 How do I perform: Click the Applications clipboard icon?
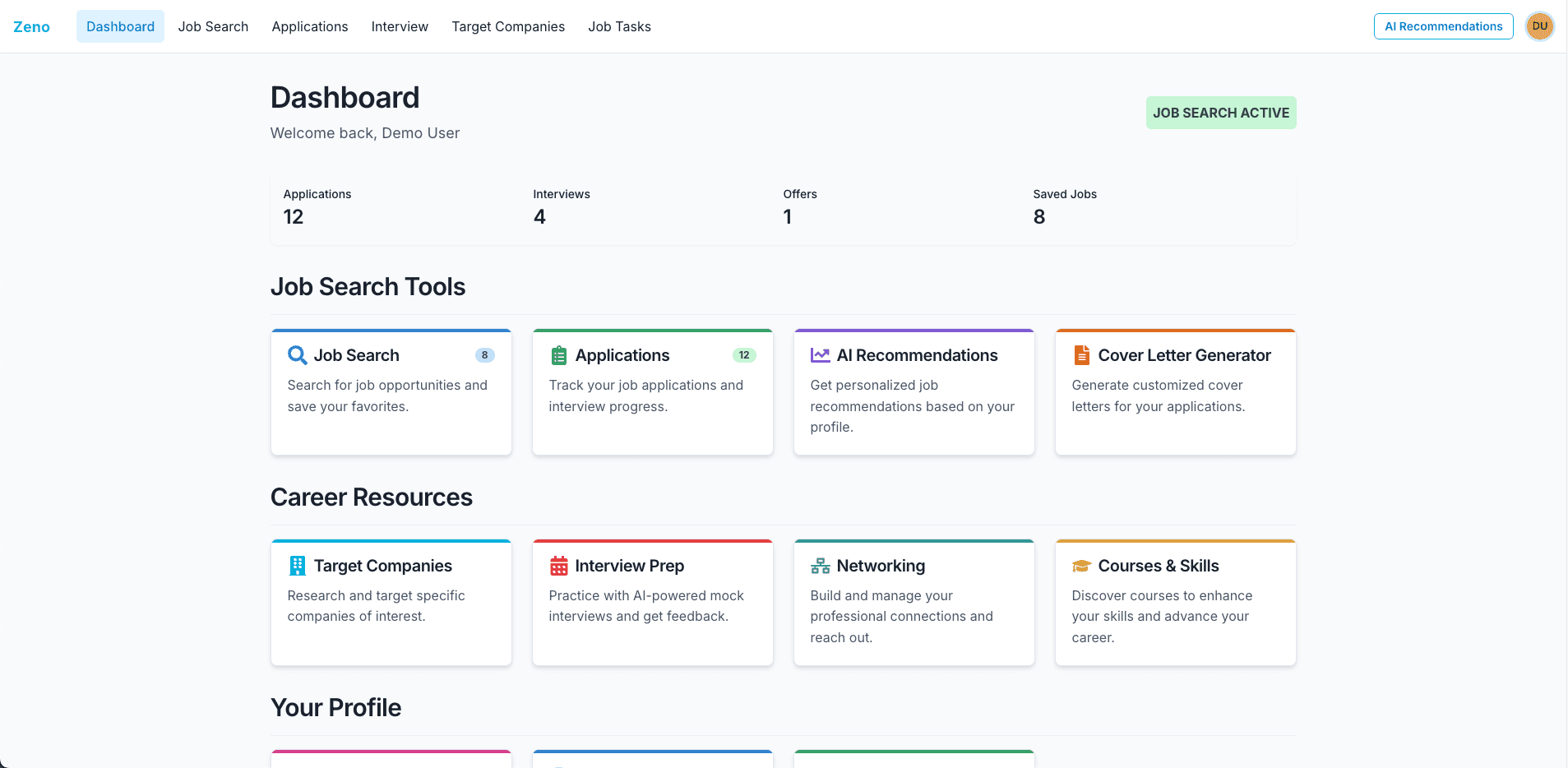point(559,355)
